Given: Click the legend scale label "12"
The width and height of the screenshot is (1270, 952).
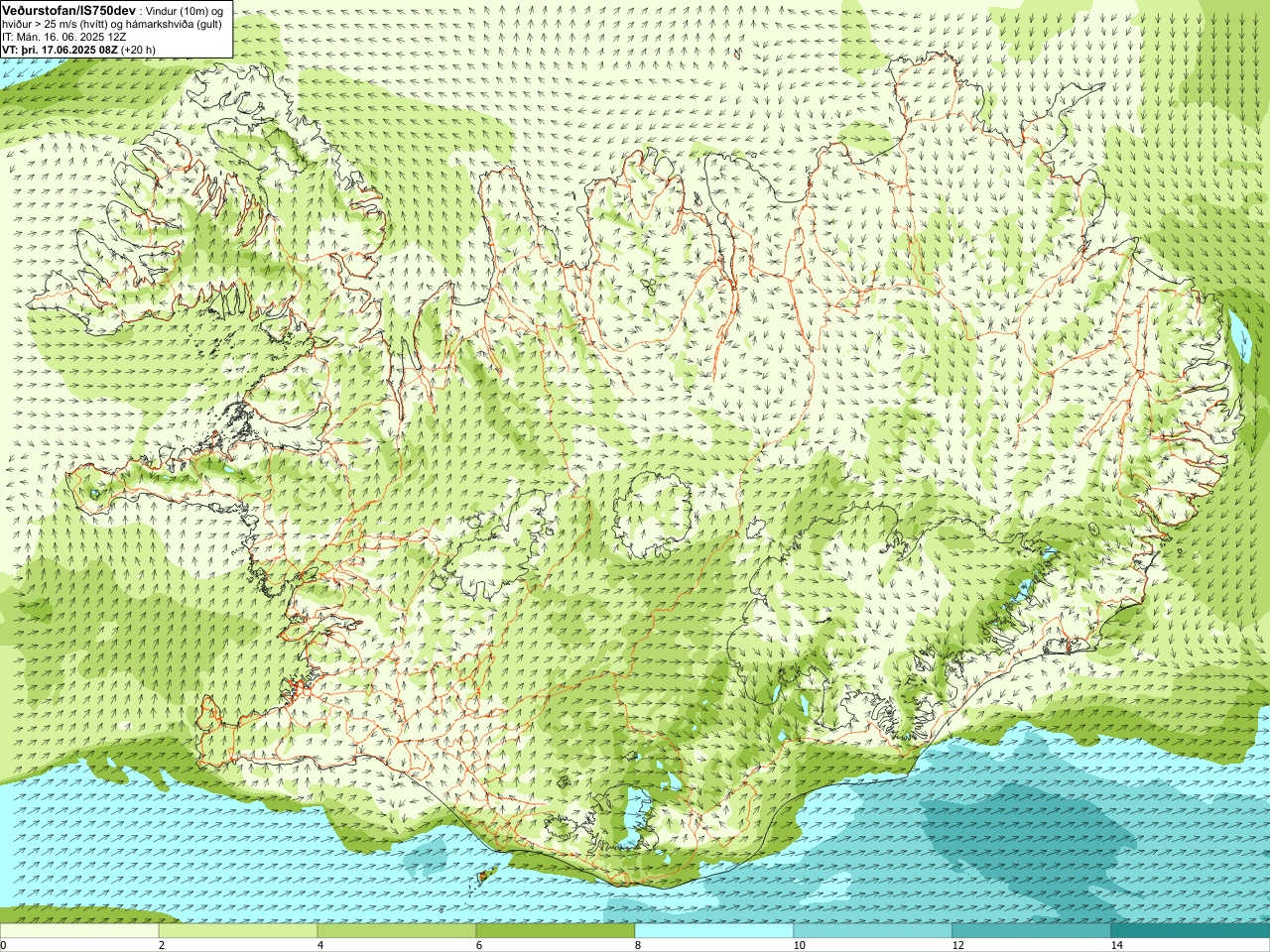Looking at the screenshot, I should (957, 945).
